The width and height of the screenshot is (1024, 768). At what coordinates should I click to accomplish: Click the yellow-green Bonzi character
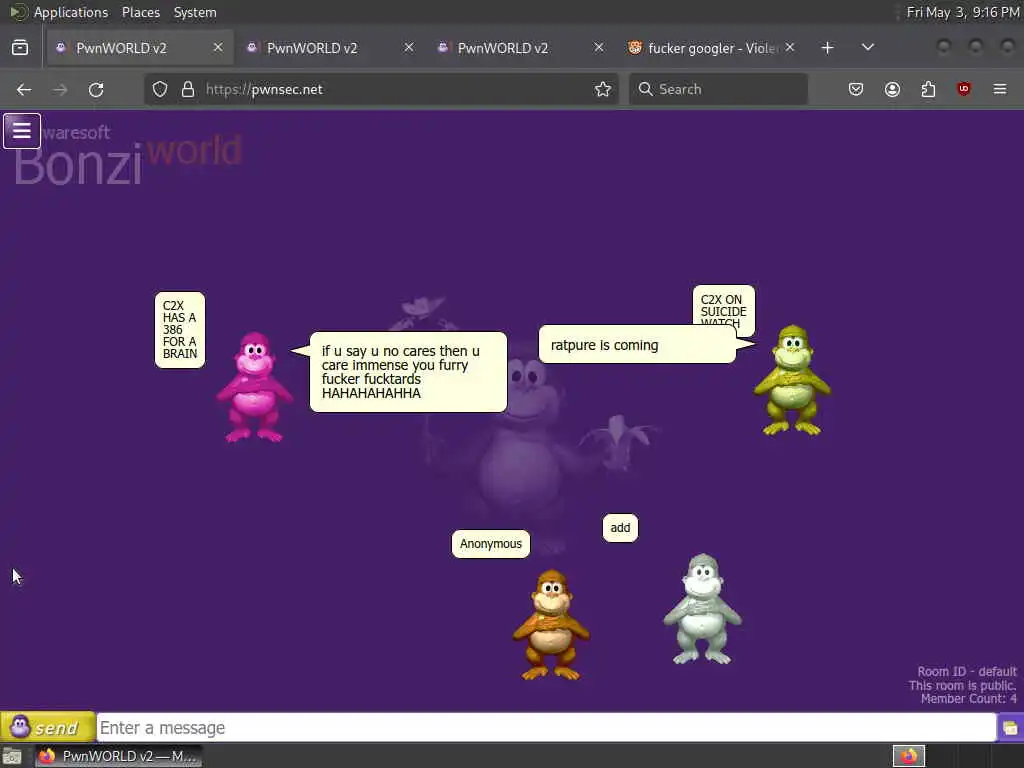[792, 380]
